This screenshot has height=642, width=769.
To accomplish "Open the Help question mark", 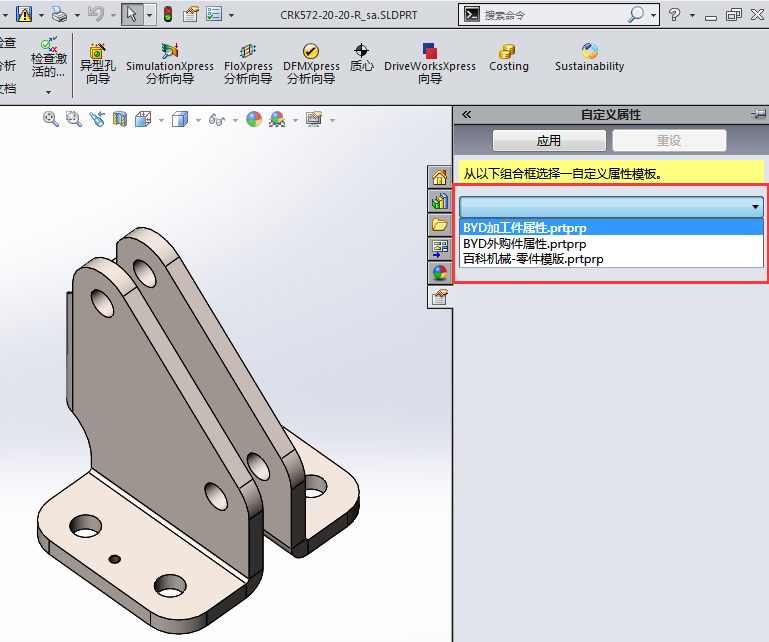I will pyautogui.click(x=675, y=15).
